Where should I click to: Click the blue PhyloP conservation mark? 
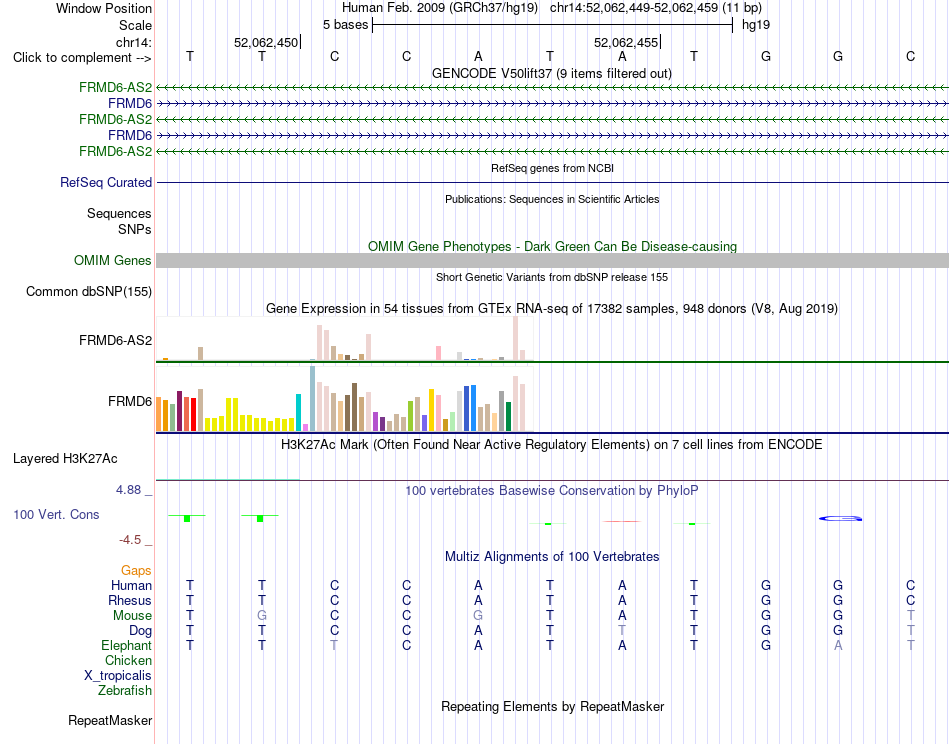tap(840, 519)
